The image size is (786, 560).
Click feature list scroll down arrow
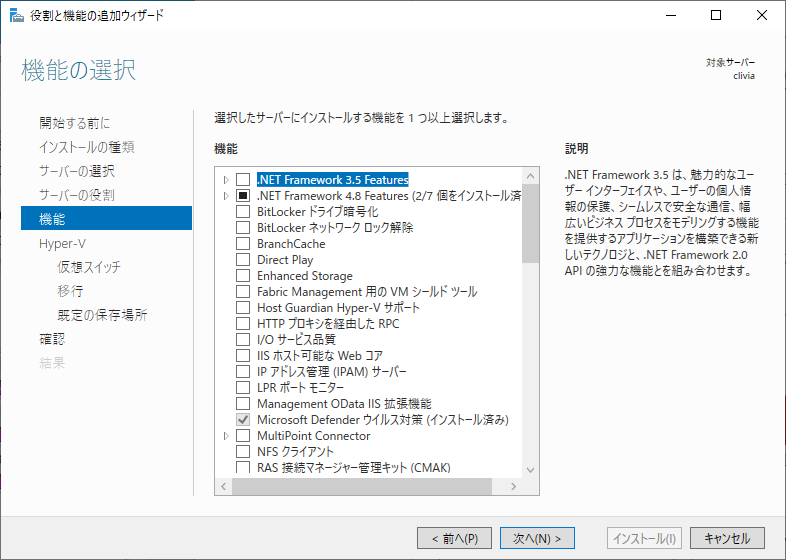click(530, 470)
